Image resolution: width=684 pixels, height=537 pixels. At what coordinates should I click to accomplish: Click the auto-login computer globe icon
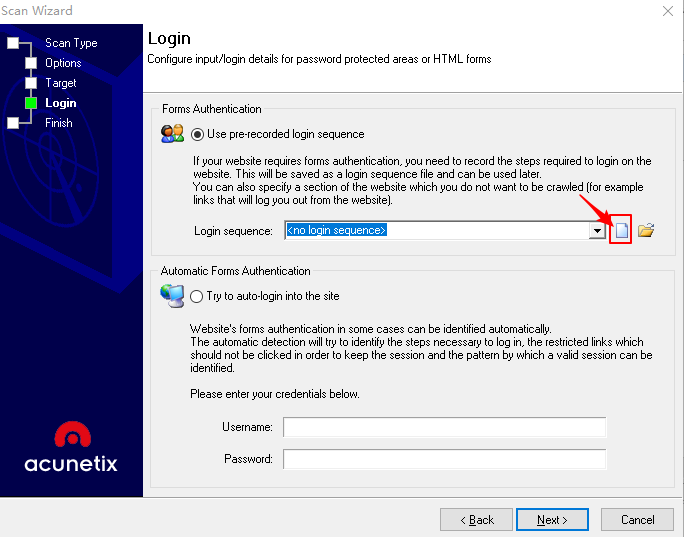172,296
